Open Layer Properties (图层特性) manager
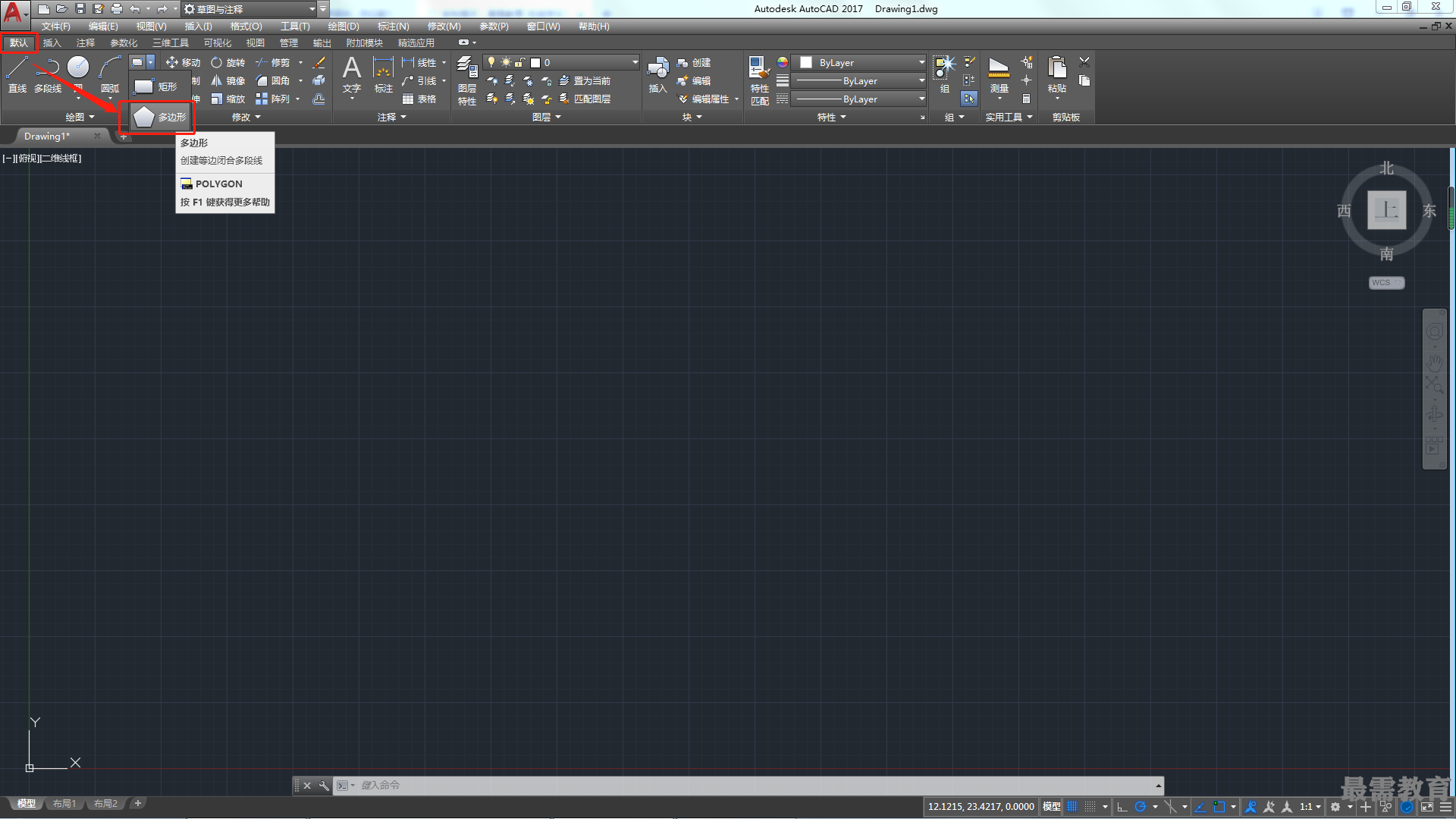Screen dimensions: 1456x819 tap(467, 80)
